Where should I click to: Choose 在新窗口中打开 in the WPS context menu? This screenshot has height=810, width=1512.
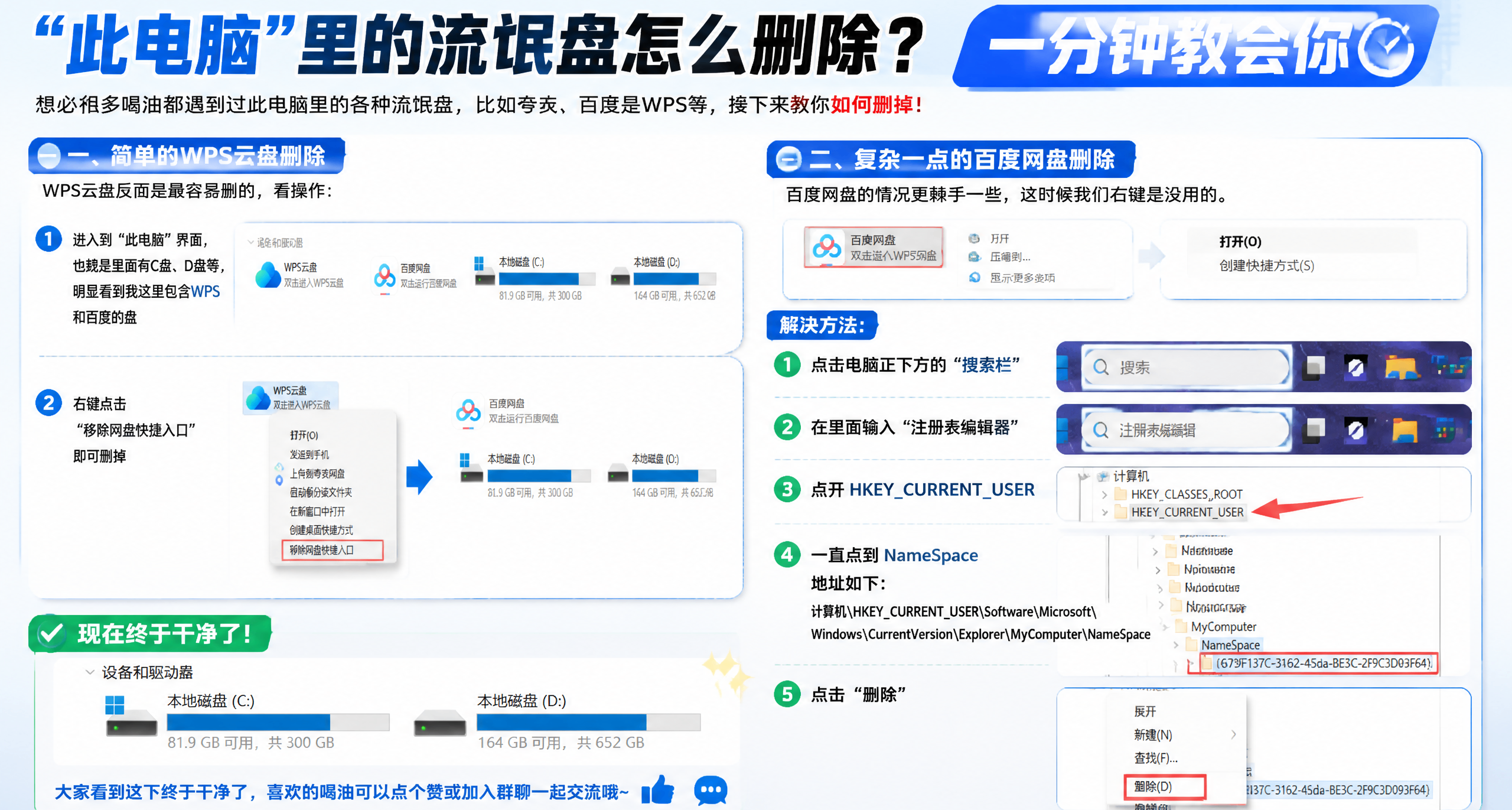tap(317, 511)
